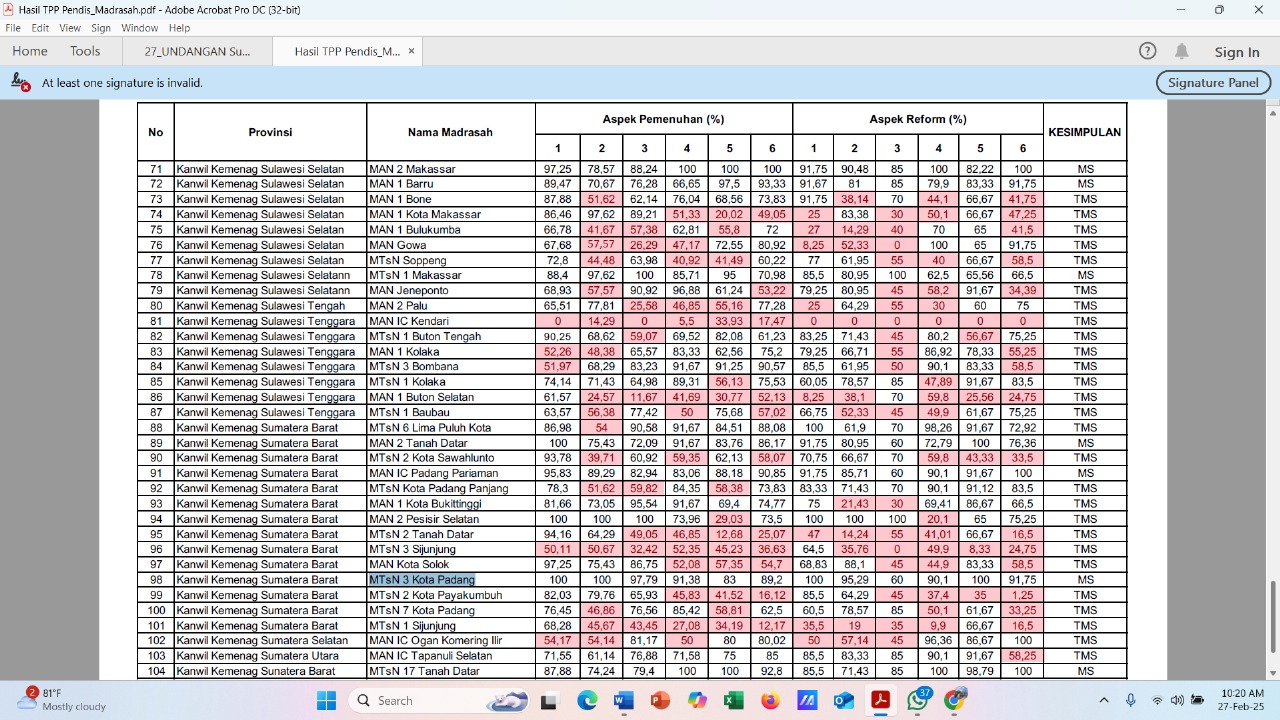This screenshot has height=720, width=1280.
Task: Open Outlook from the taskbar
Action: 843,701
